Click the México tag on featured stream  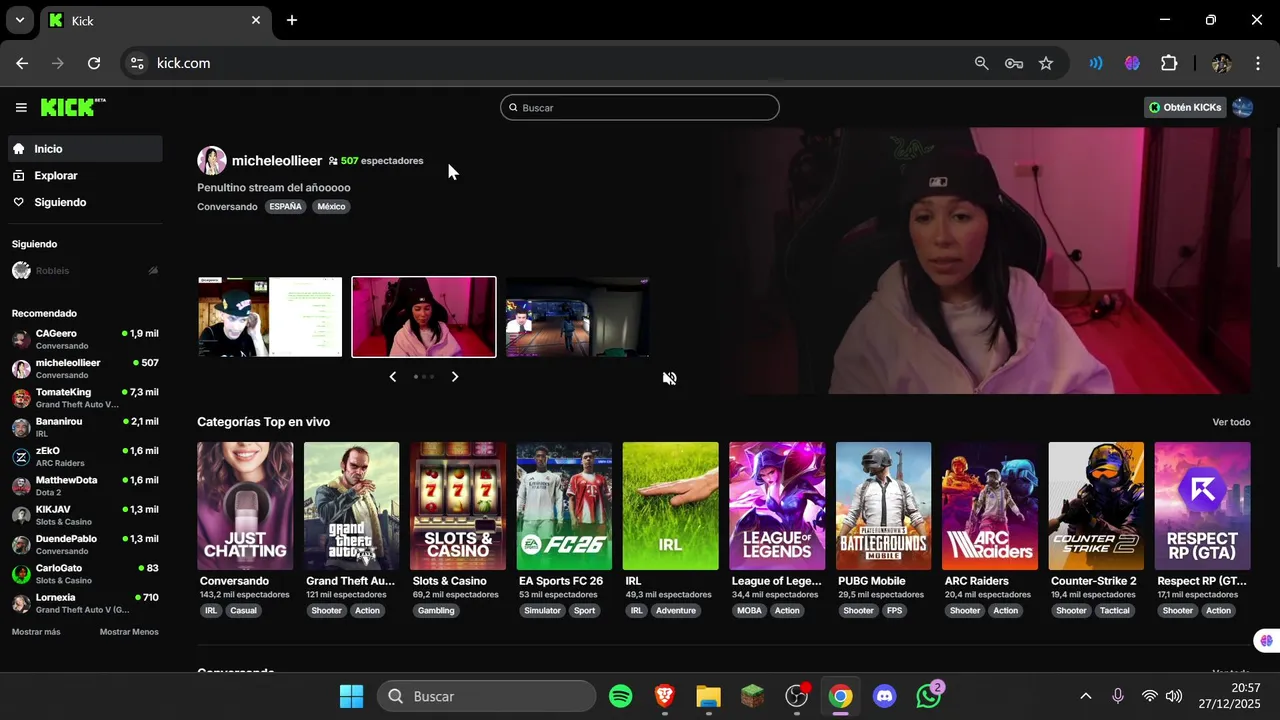pyautogui.click(x=331, y=207)
